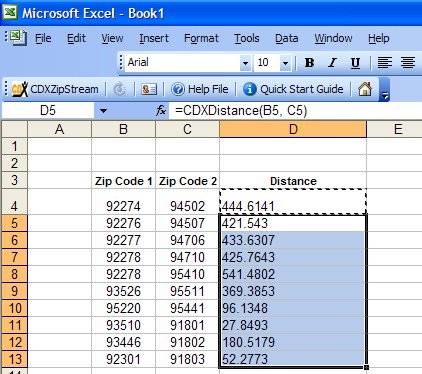Select cell containing 93446

123,342
